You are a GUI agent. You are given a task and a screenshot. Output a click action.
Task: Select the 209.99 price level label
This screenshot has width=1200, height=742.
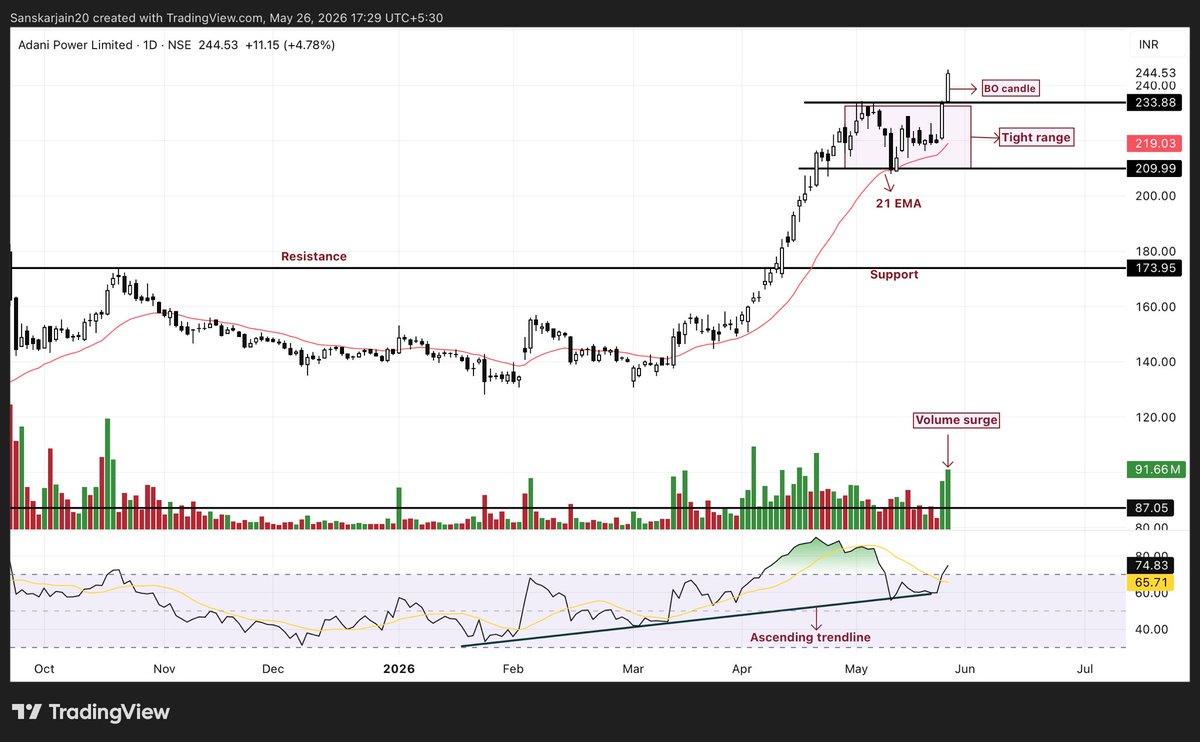[x=1155, y=168]
